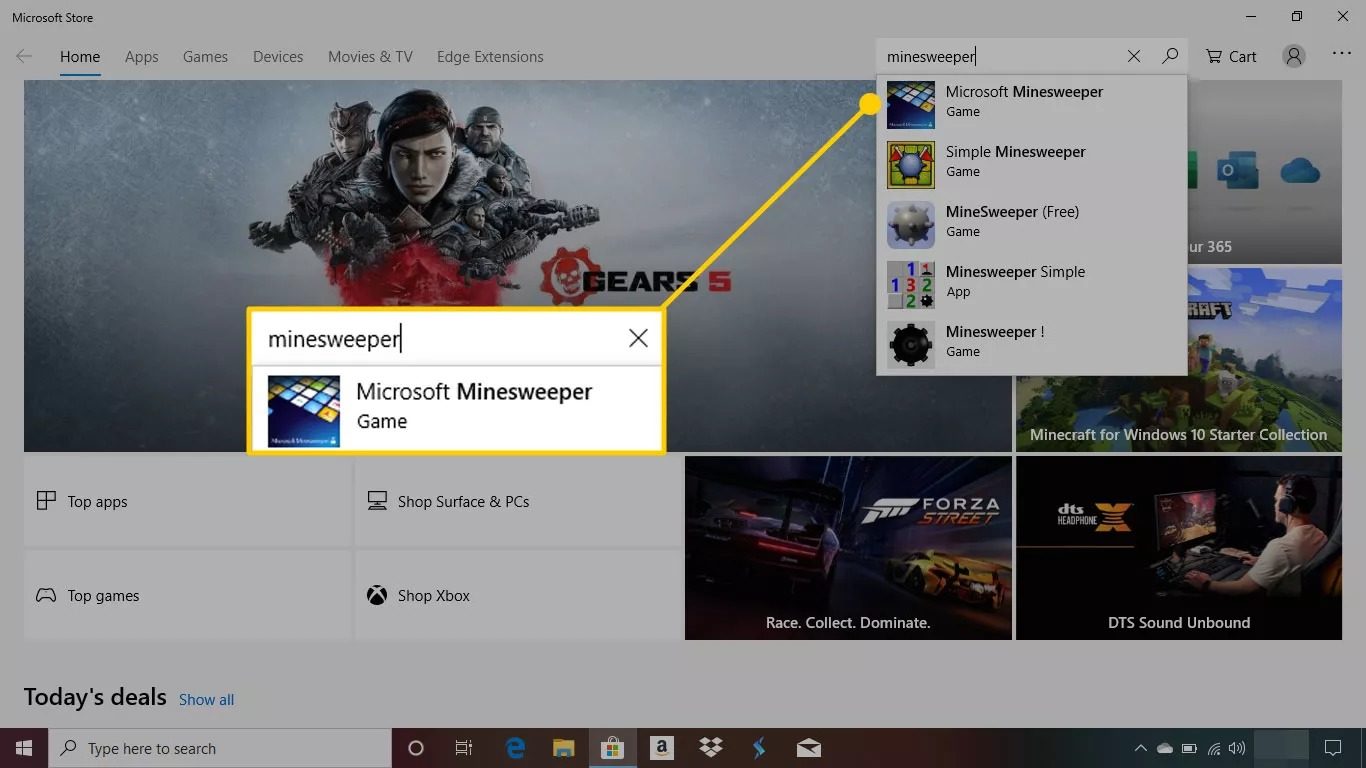Click the Minesweeper Simple numbers icon

[x=911, y=285]
